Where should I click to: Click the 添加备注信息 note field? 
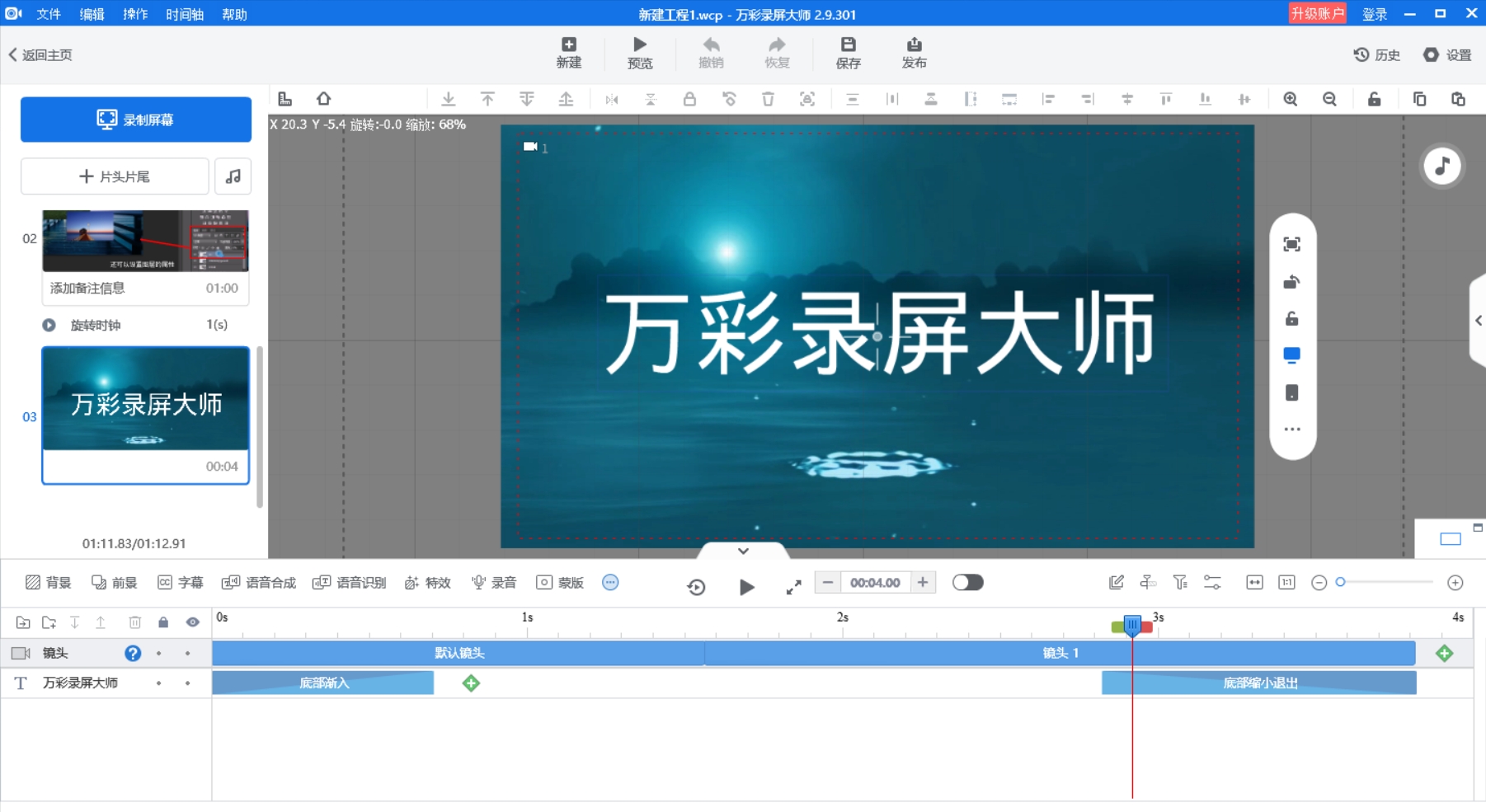point(87,288)
